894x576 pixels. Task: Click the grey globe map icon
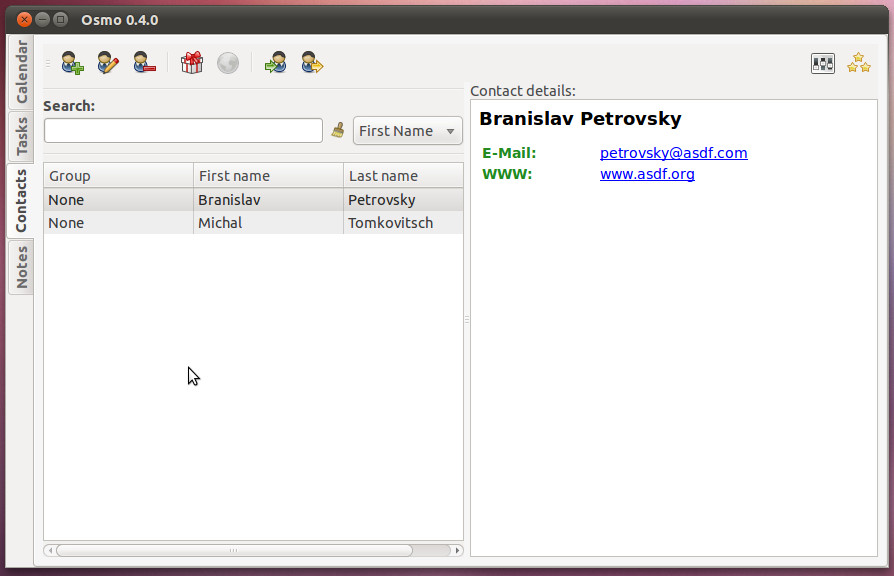tap(228, 63)
